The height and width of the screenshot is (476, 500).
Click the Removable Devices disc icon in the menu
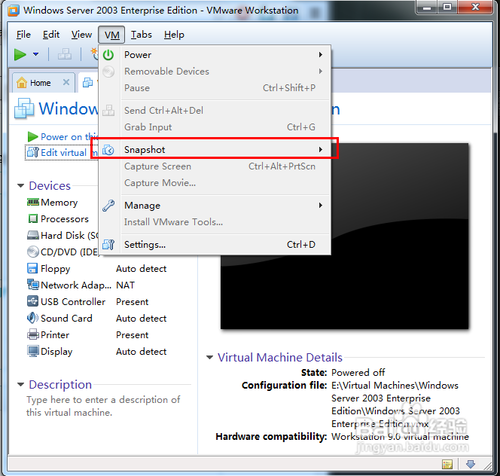pyautogui.click(x=108, y=71)
